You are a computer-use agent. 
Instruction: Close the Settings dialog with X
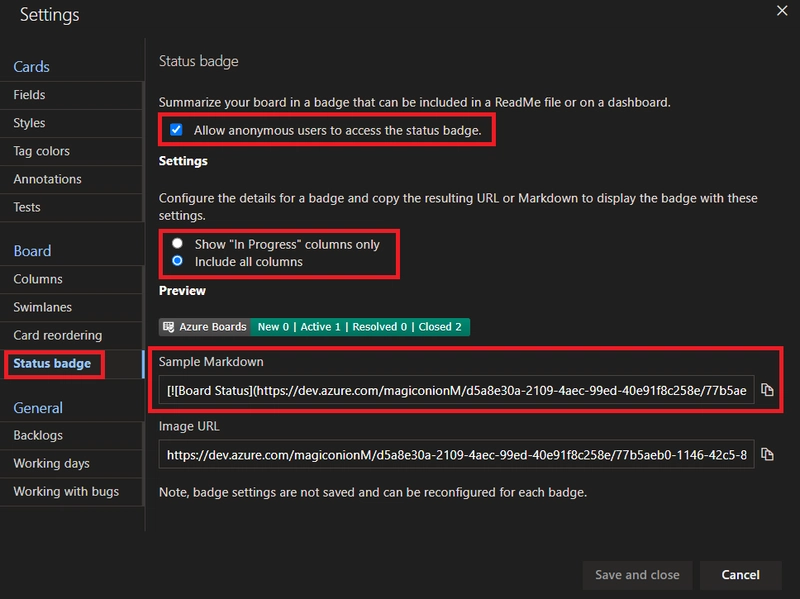pyautogui.click(x=782, y=11)
